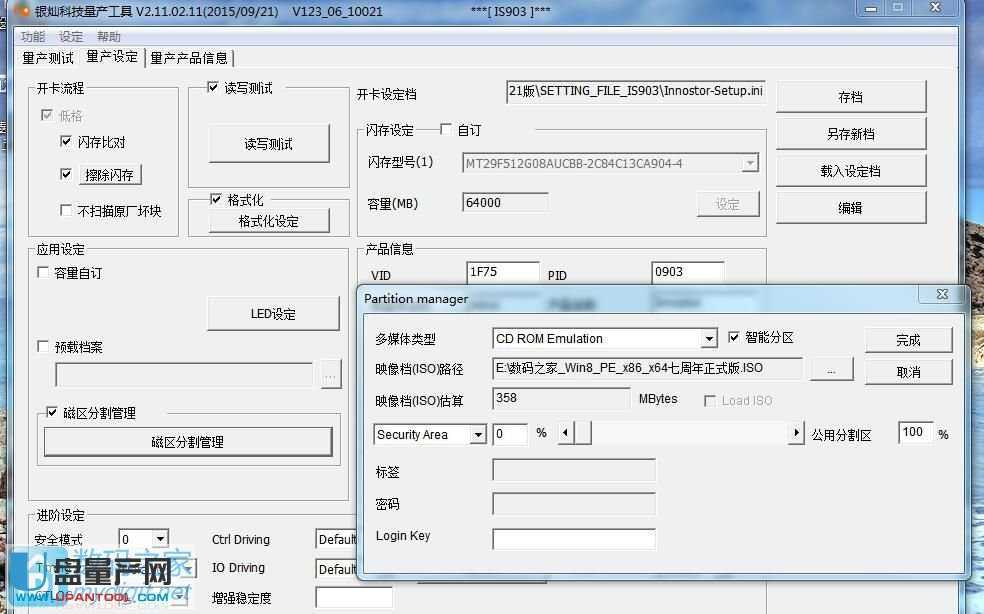Click the ISO path browse "..." button
The width and height of the screenshot is (984, 614).
point(831,369)
